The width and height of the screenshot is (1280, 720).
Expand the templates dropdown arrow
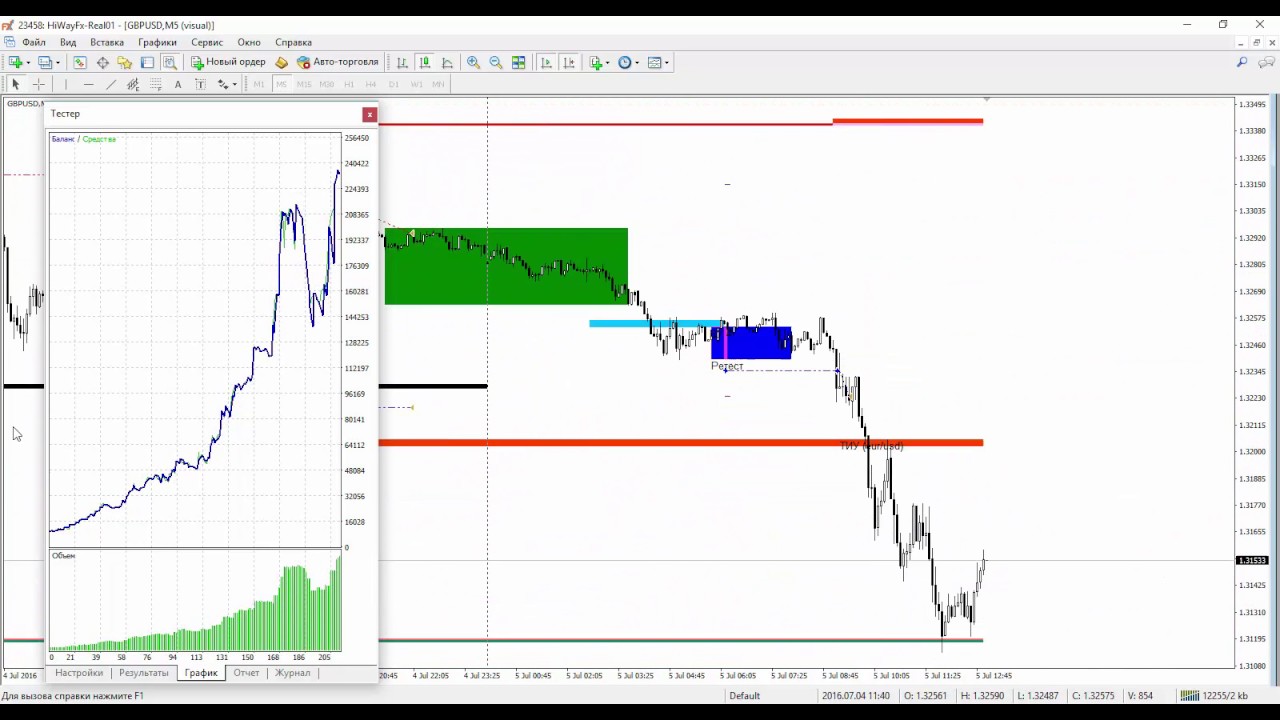[x=666, y=63]
